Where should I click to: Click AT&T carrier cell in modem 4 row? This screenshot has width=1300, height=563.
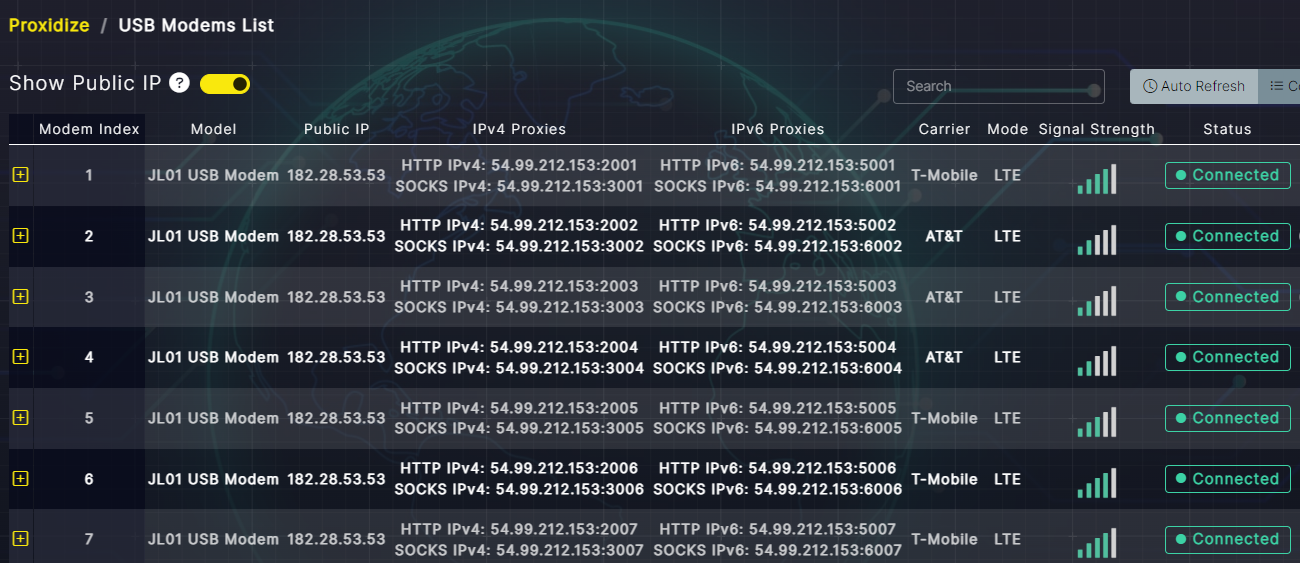click(x=944, y=357)
